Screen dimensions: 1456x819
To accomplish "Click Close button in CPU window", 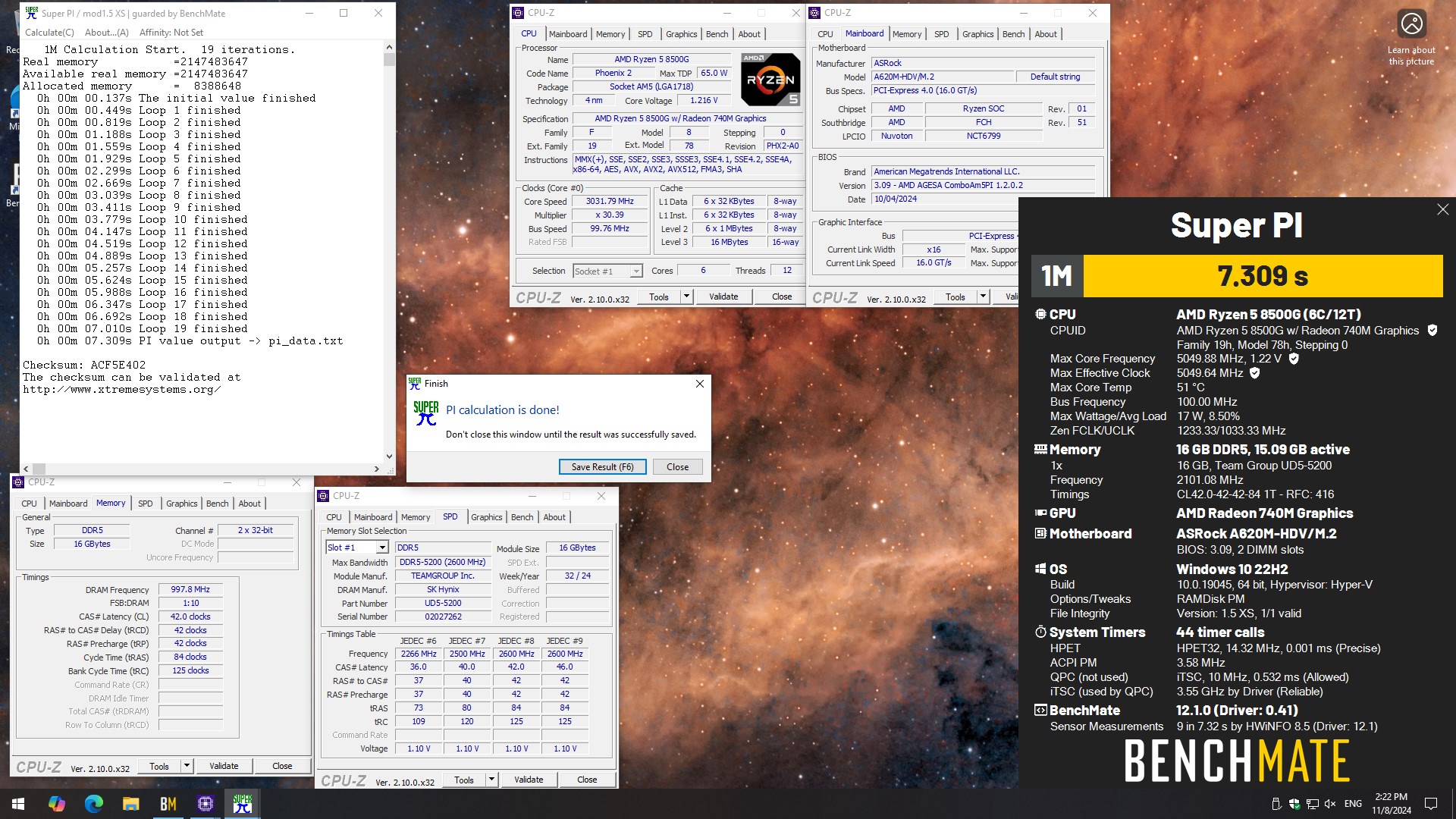I will (782, 297).
